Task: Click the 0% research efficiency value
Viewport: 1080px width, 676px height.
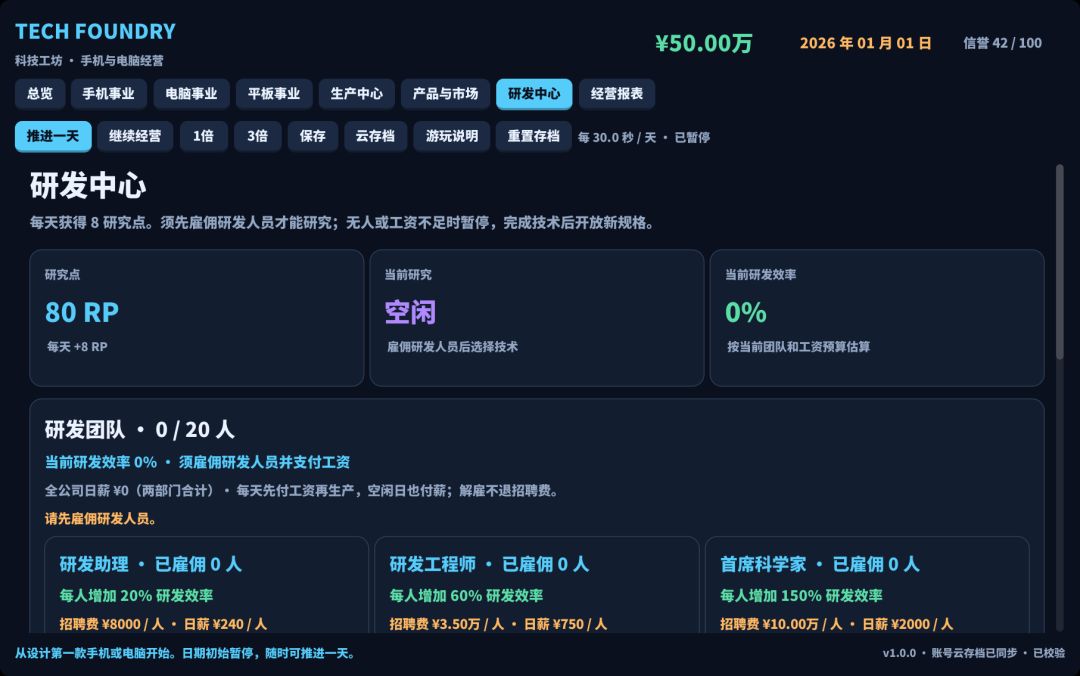Action: click(x=746, y=312)
